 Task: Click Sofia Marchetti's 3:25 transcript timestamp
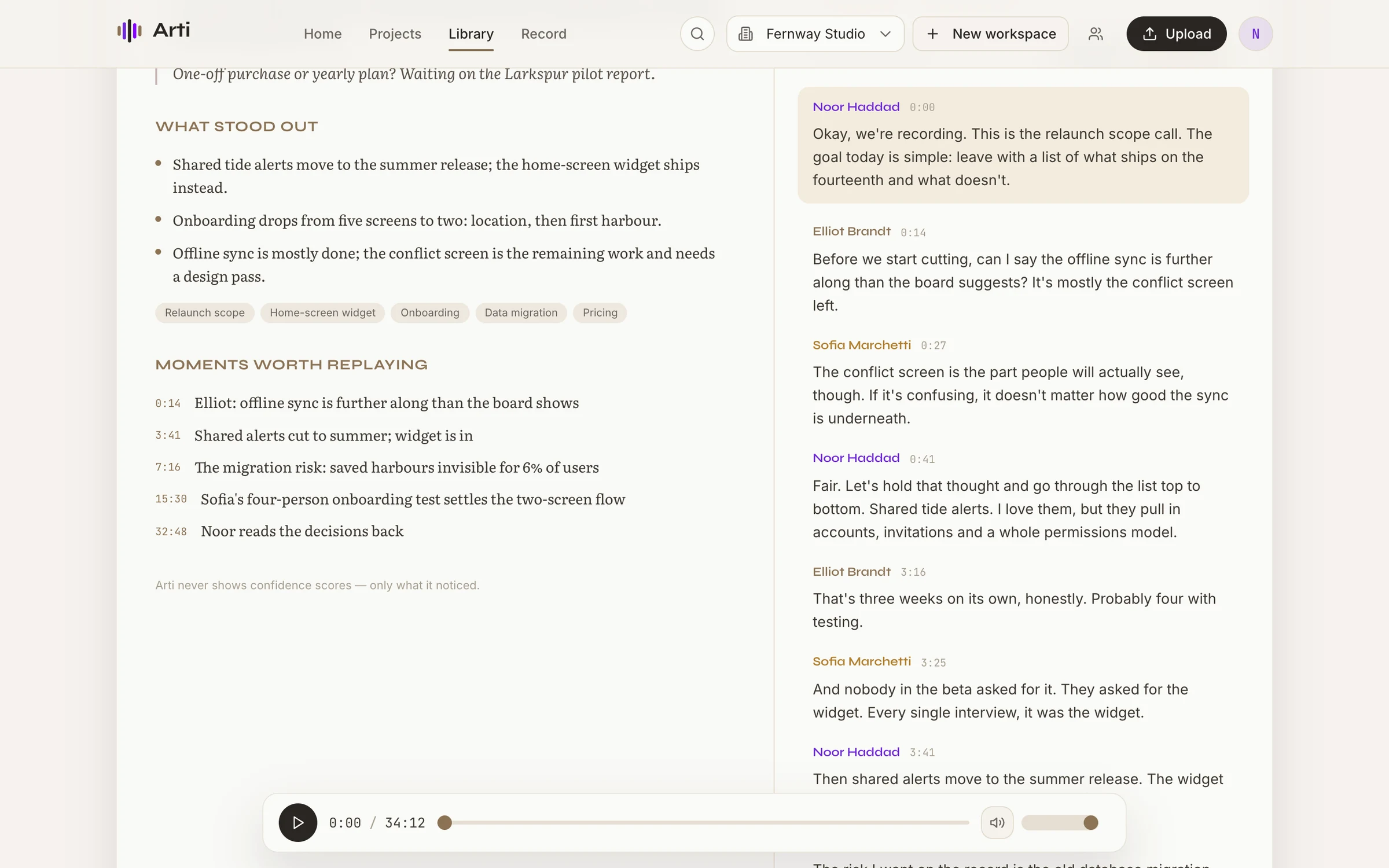click(933, 663)
